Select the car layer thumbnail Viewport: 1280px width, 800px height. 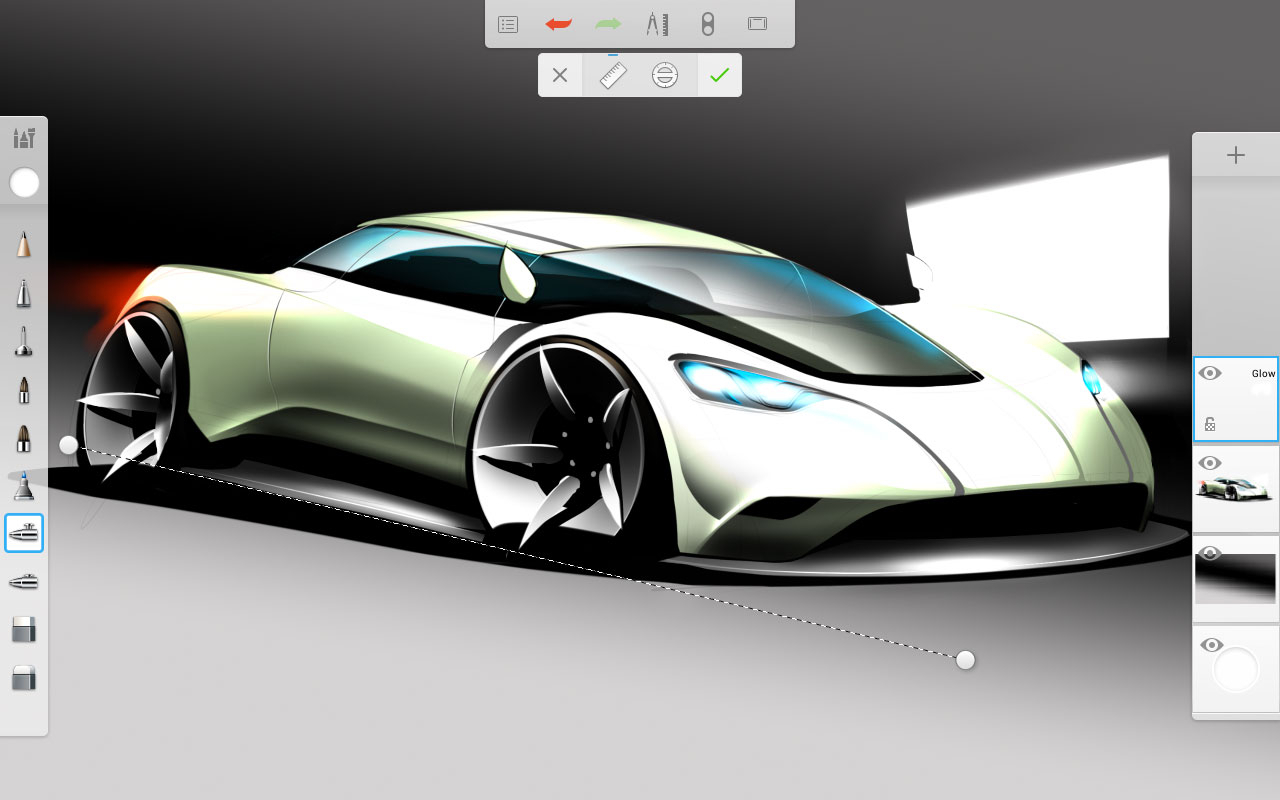click(x=1235, y=490)
